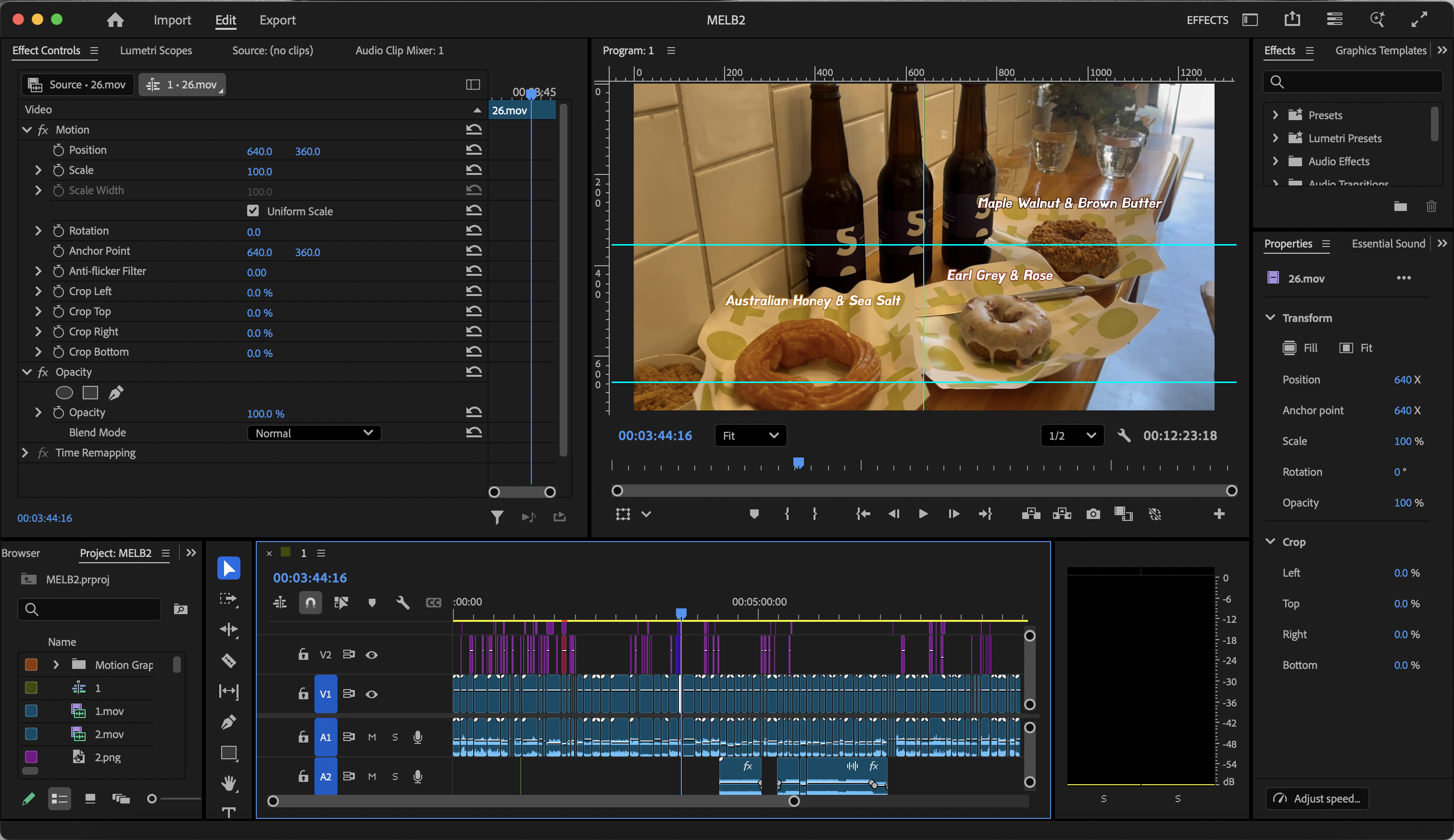1454x840 pixels.
Task: Click the Export Frame camera icon
Action: click(x=1093, y=514)
